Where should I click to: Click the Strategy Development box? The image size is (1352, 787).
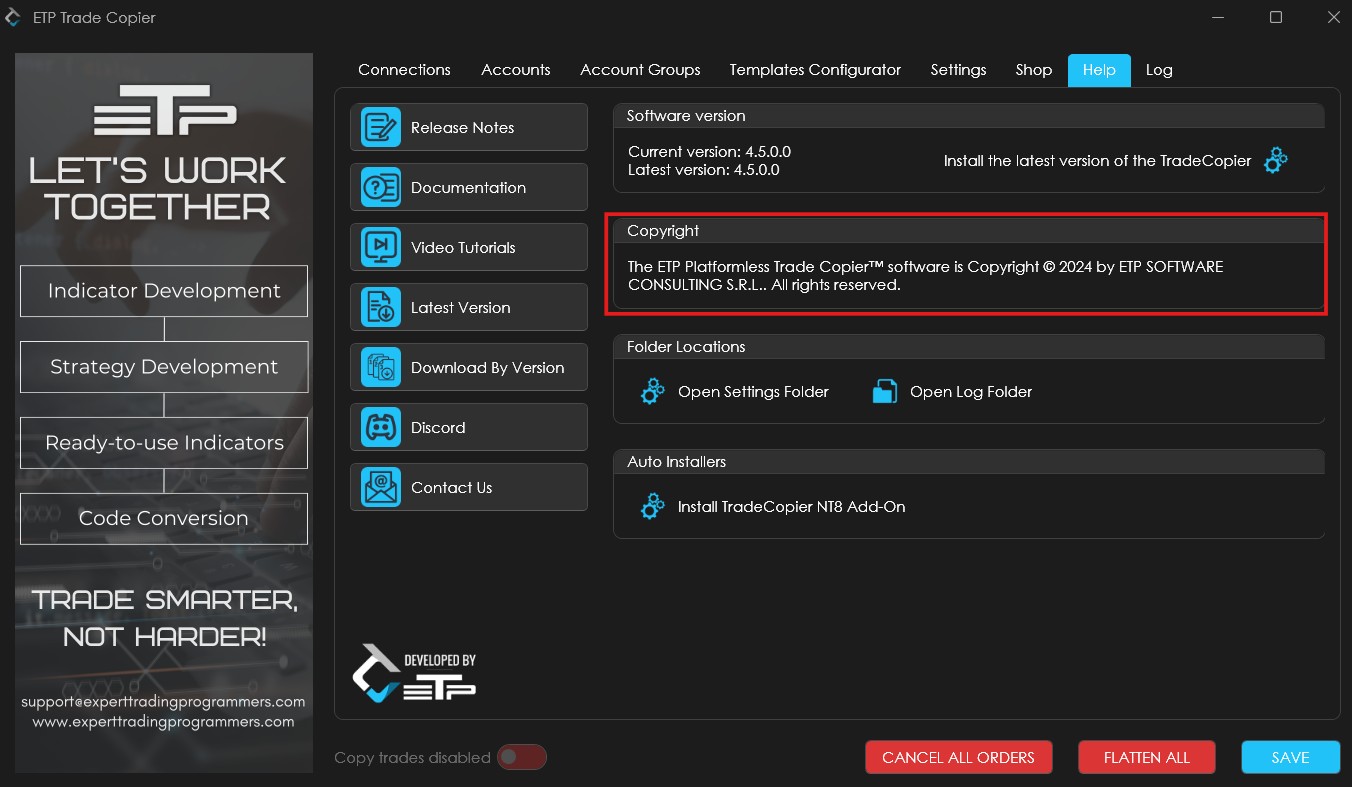coord(164,367)
